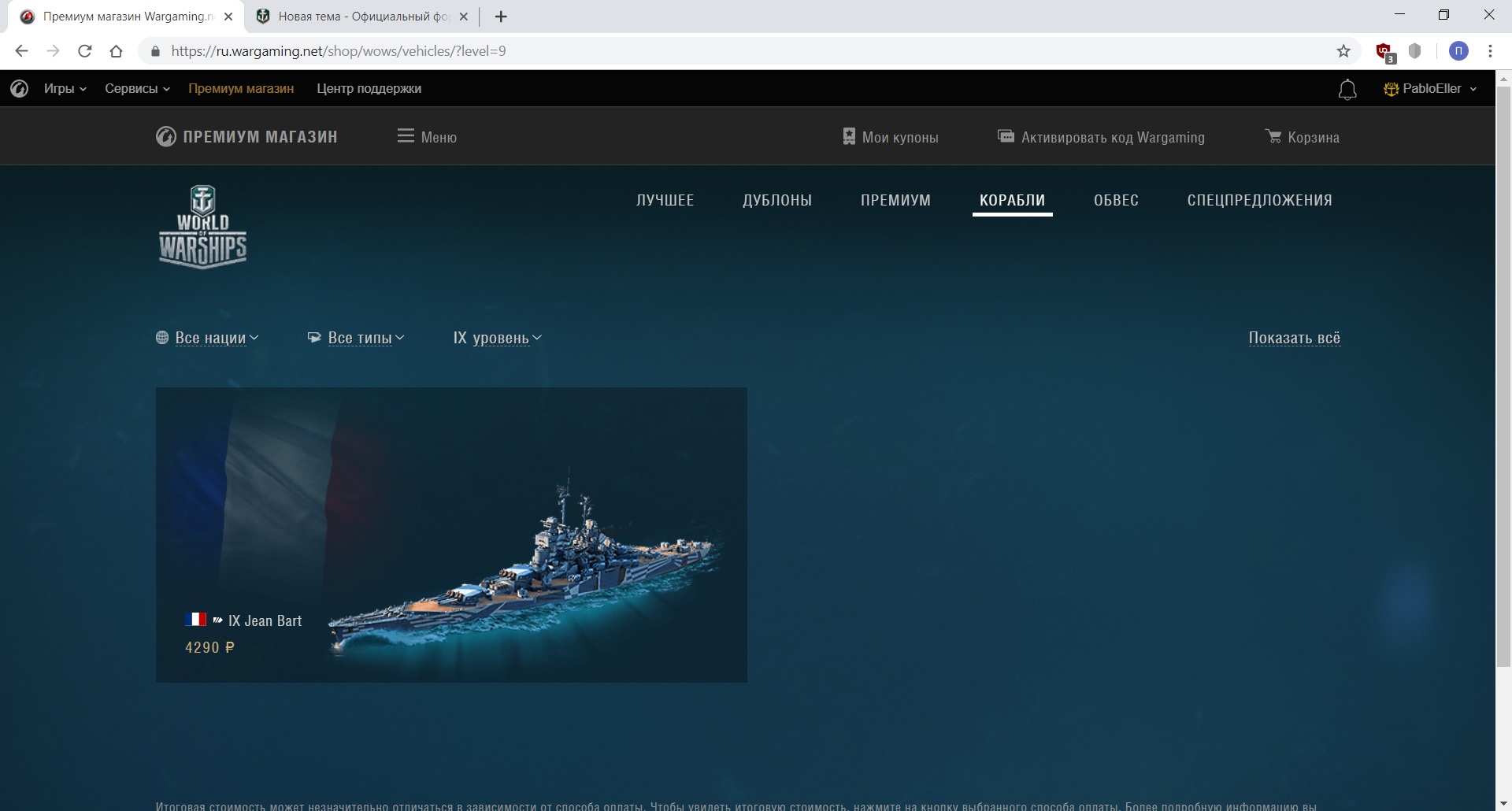
Task: Open the Chrome profile avatar
Action: [1458, 51]
